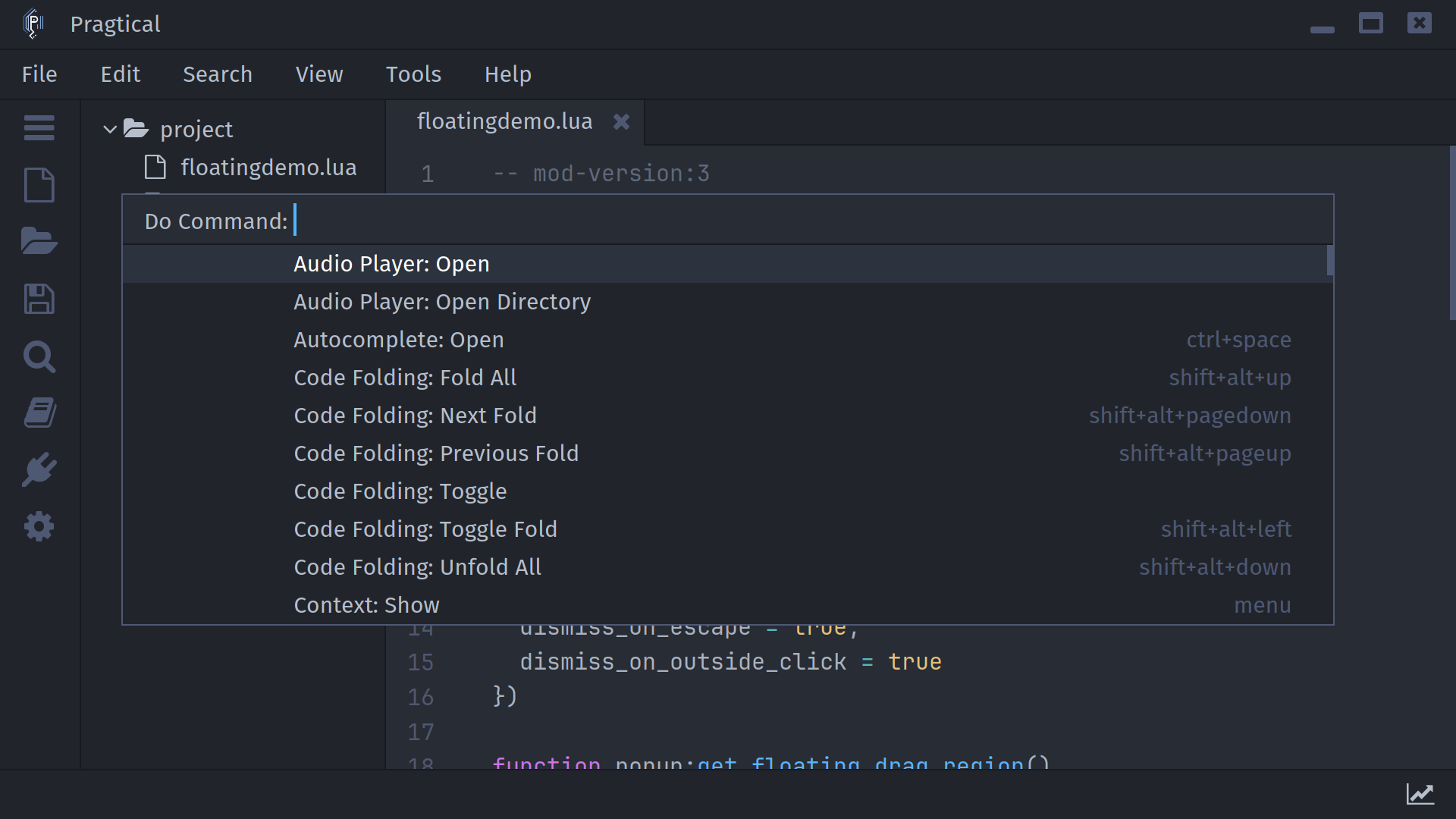Open the View menu
Viewport: 1456px width, 819px height.
pyautogui.click(x=319, y=74)
